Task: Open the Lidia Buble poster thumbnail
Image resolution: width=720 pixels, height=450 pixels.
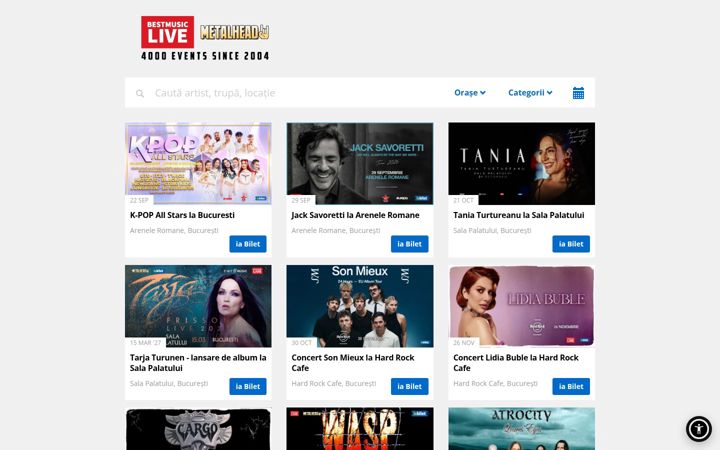Action: pos(521,306)
